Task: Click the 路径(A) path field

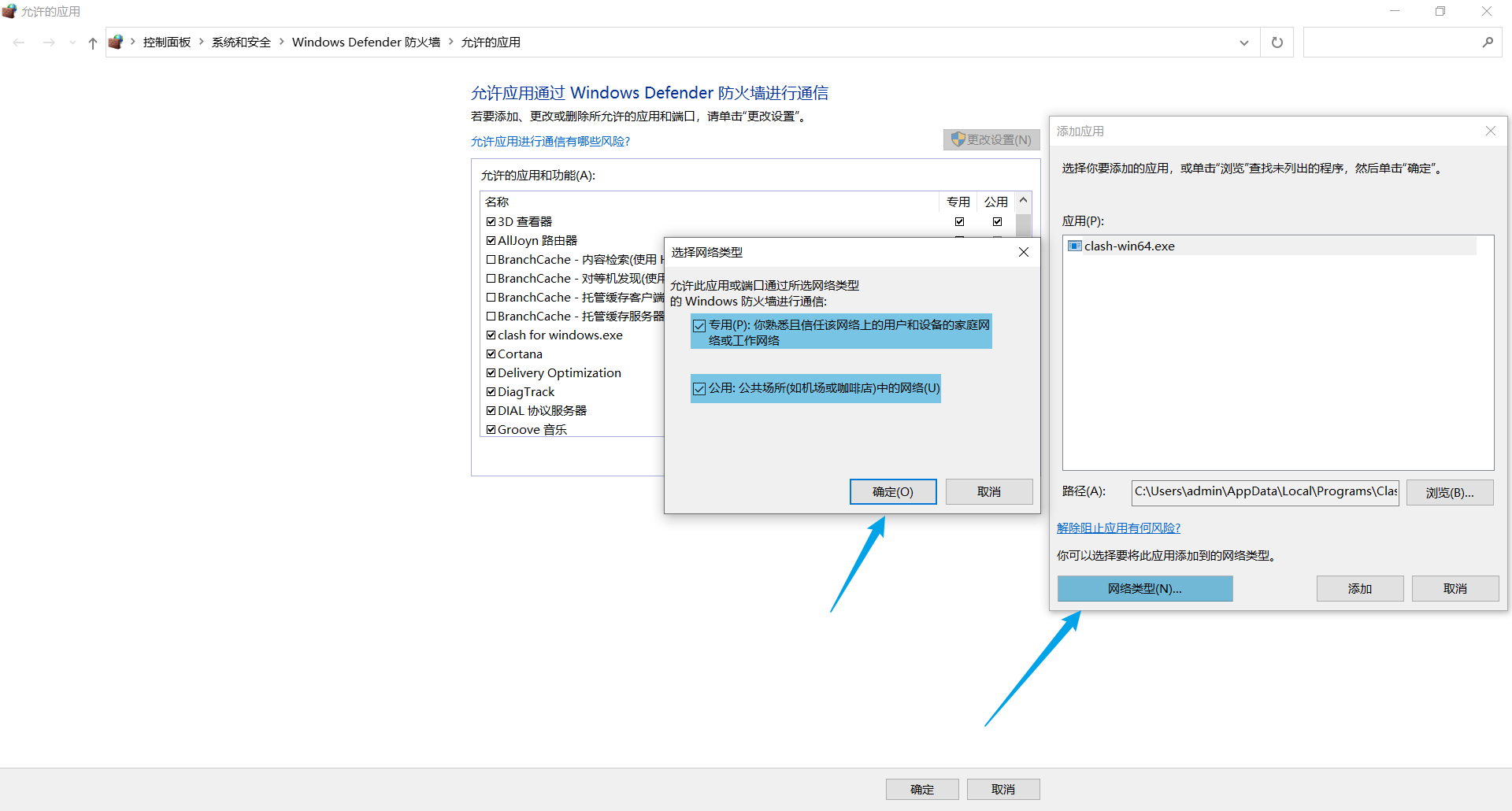Action: pos(1266,492)
